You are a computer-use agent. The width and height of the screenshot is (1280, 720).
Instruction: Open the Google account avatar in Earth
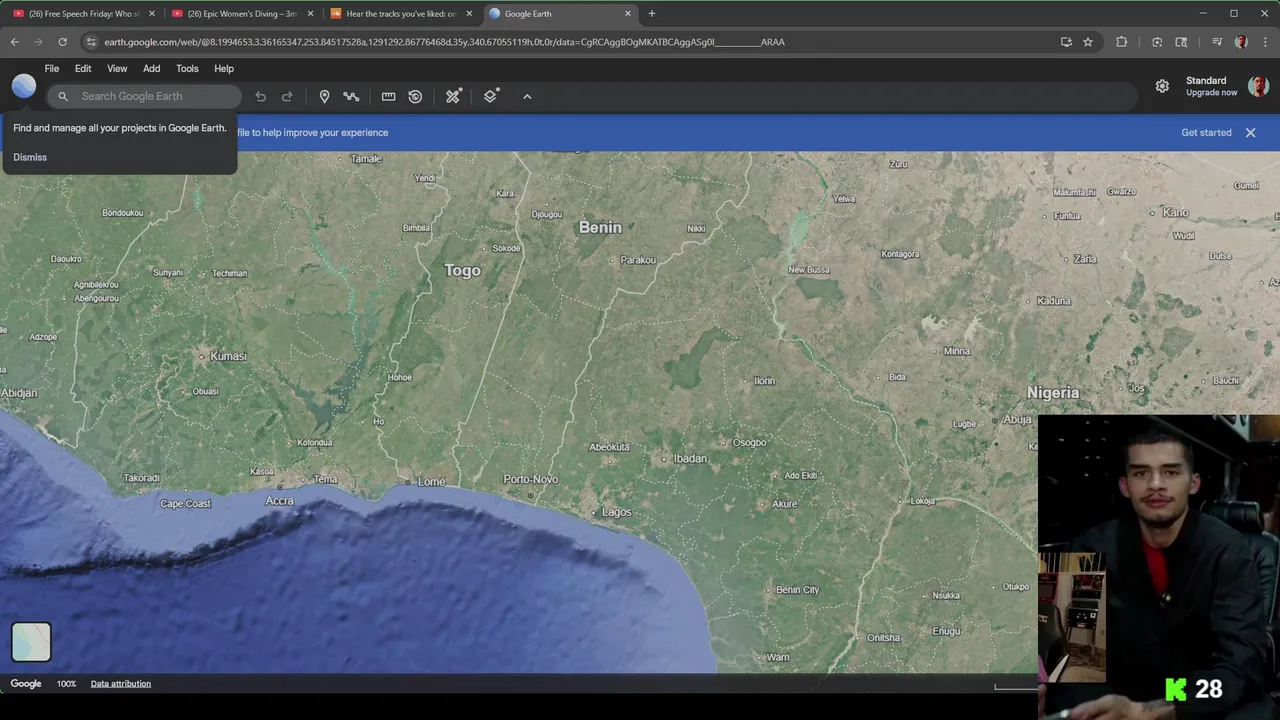[1258, 86]
